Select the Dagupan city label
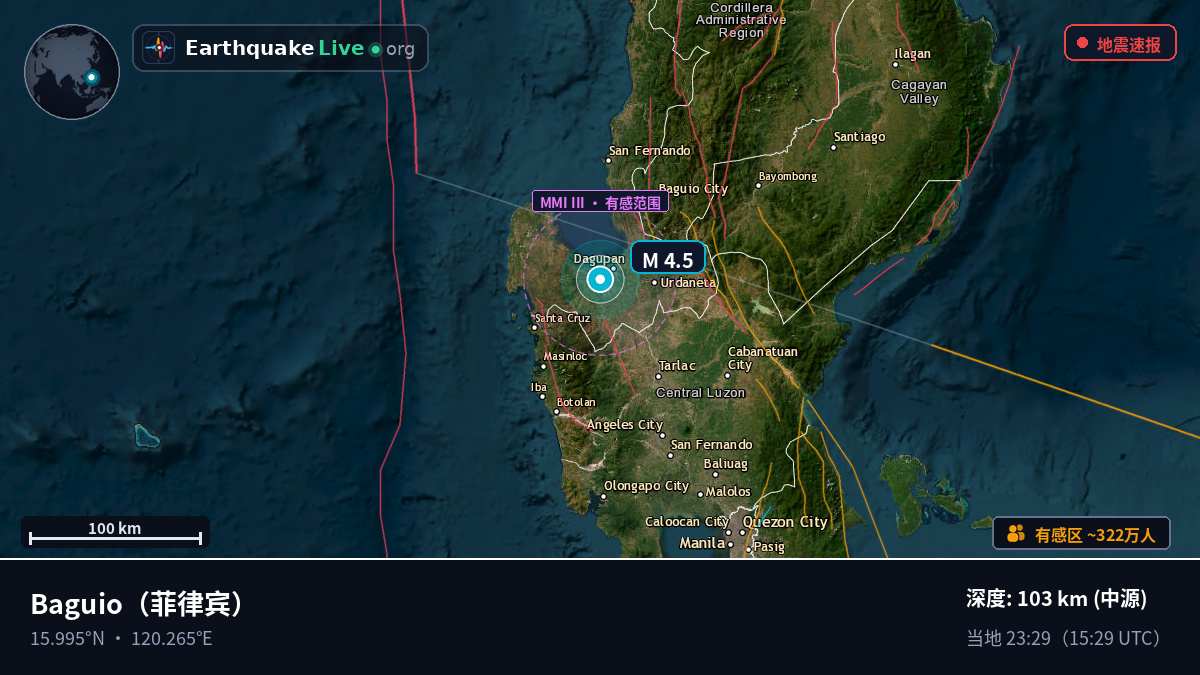 click(x=599, y=259)
